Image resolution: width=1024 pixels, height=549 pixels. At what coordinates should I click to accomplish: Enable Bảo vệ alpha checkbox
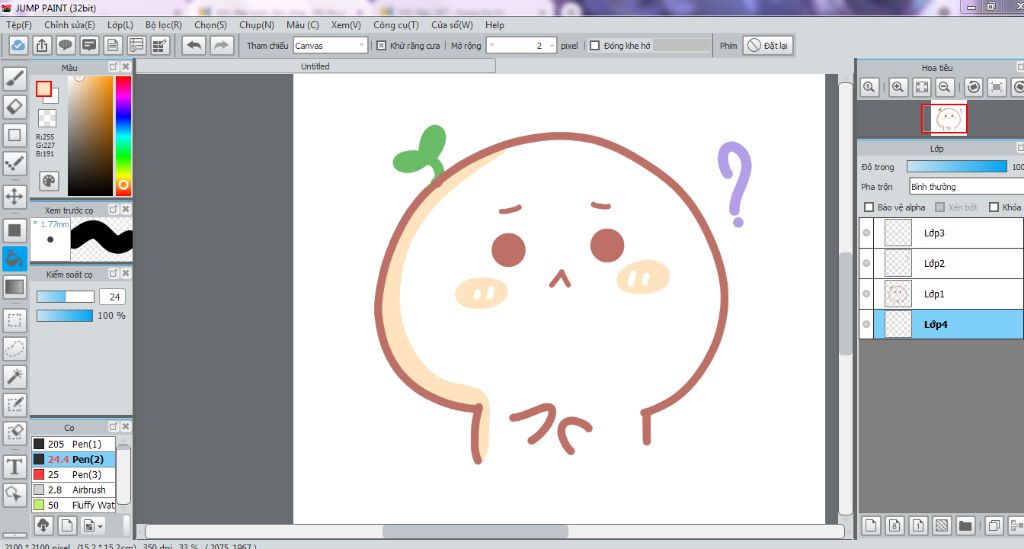pyautogui.click(x=869, y=207)
